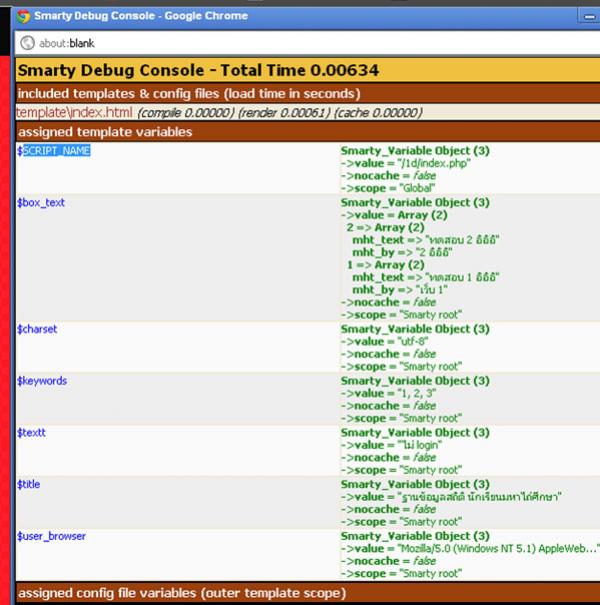The height and width of the screenshot is (605, 600).
Task: Click the render 0.00061 timing text
Action: [x=284, y=113]
